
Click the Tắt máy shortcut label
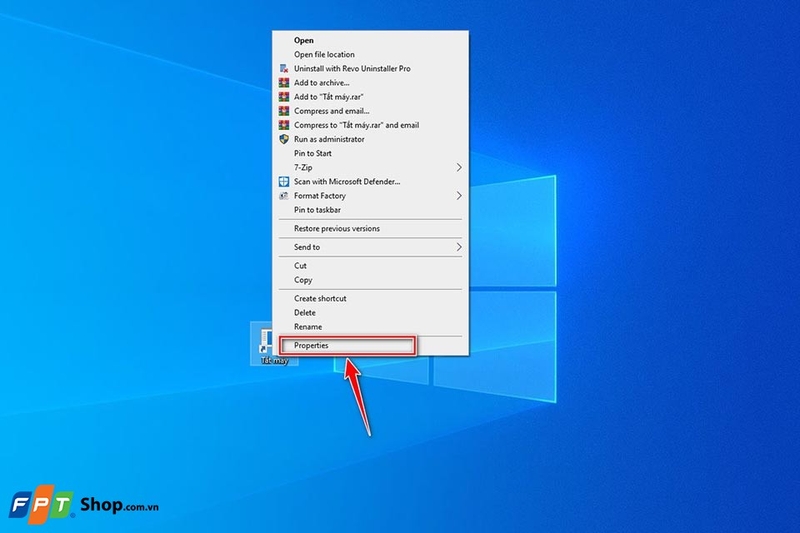click(x=274, y=361)
